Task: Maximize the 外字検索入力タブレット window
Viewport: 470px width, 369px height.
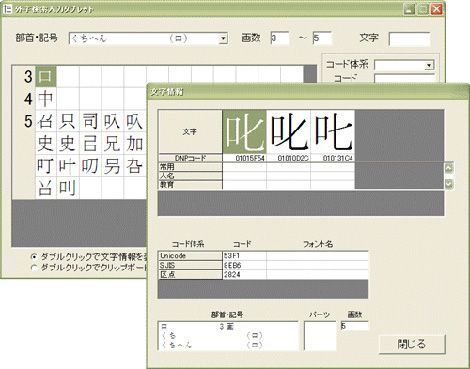Action: tap(423, 9)
